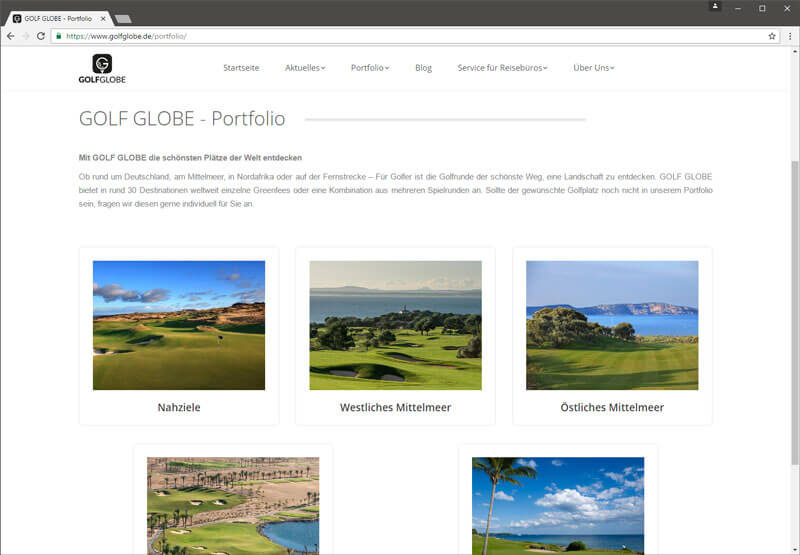Image resolution: width=800 pixels, height=555 pixels.
Task: Minimize the browser window
Action: (738, 8)
